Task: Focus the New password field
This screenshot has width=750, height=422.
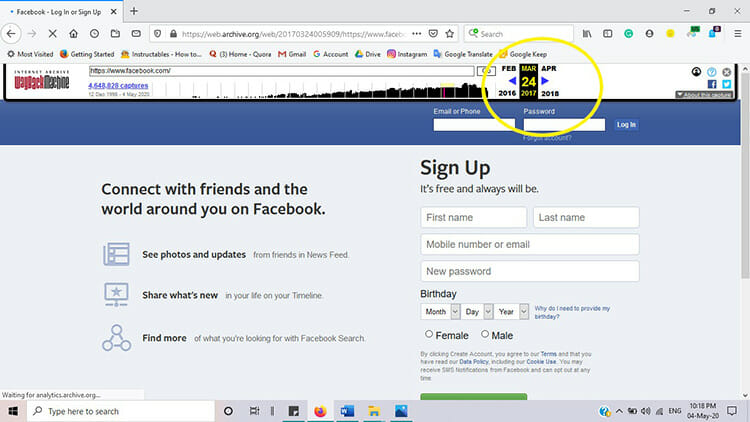Action: (x=530, y=271)
